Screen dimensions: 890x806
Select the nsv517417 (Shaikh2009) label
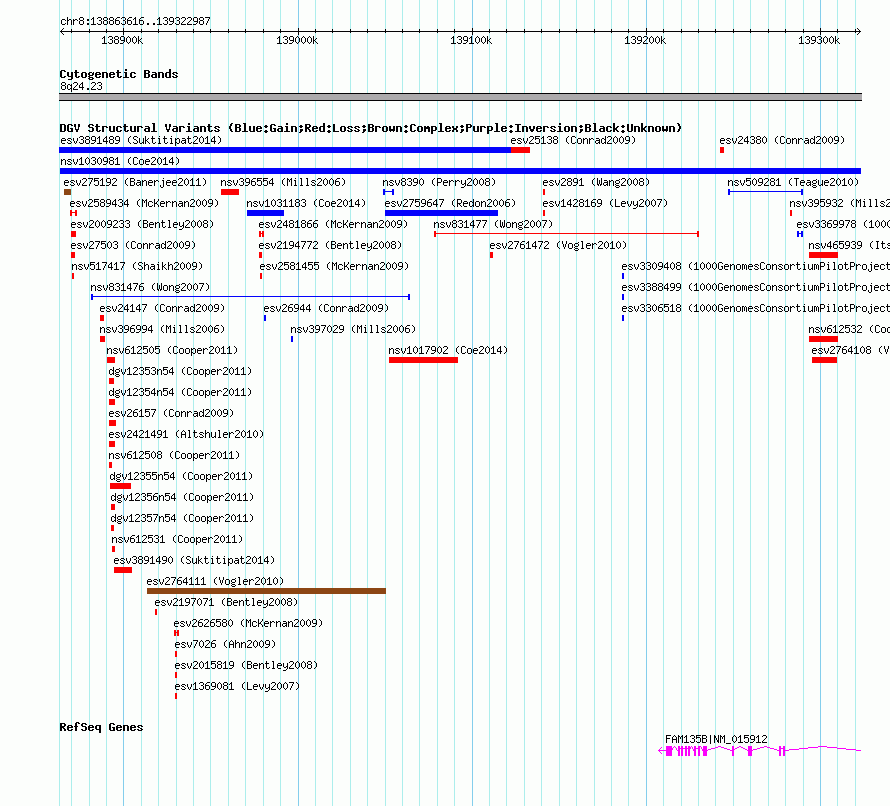[137, 266]
